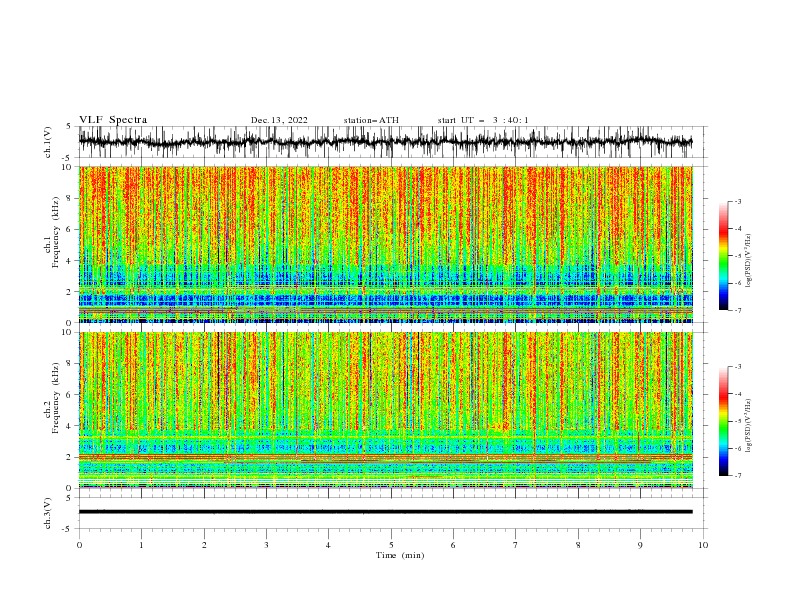
Task: Click the lower PSD color scale bar
Action: coord(723,421)
